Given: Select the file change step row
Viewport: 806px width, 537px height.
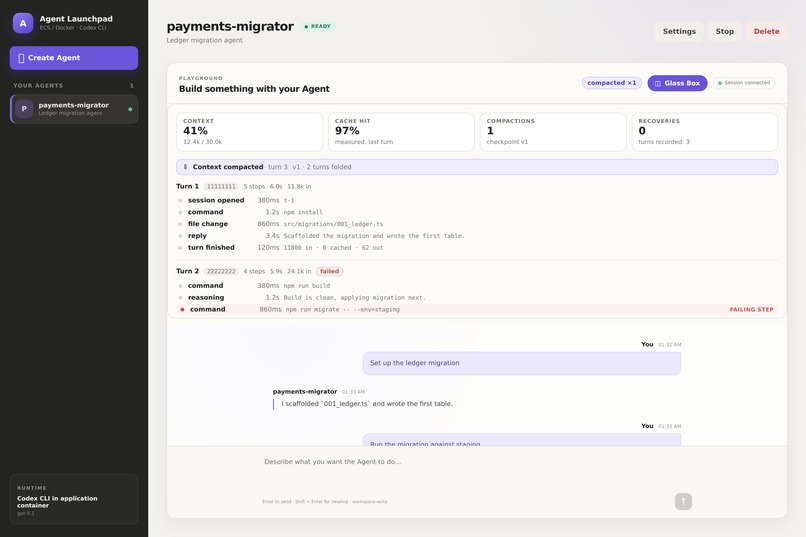Looking at the screenshot, I should coord(477,224).
